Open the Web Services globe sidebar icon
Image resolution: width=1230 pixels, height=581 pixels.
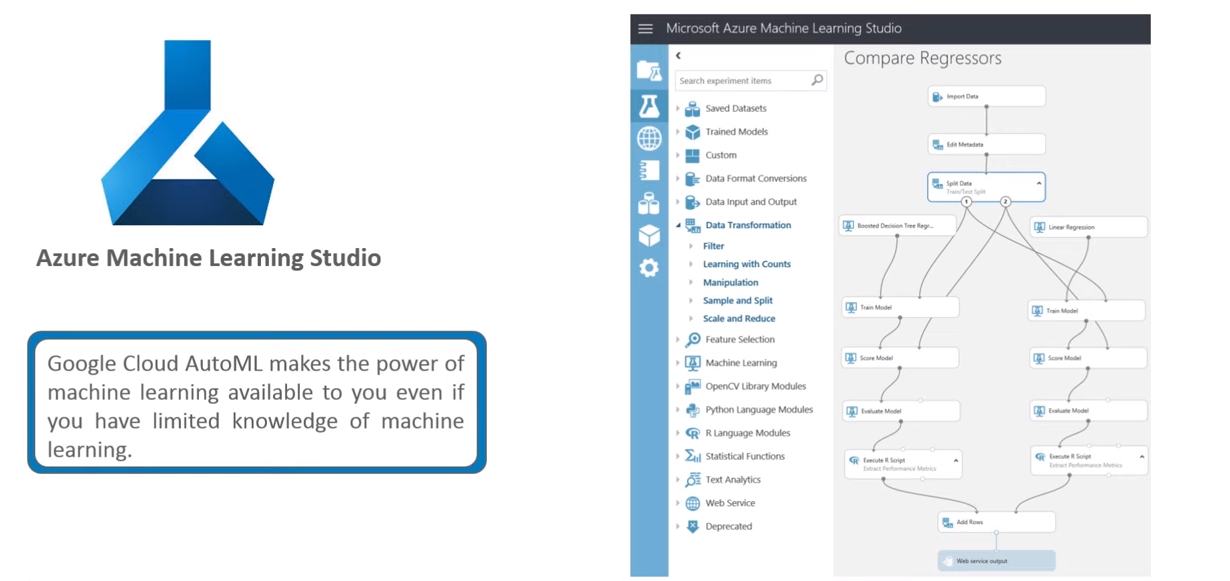click(649, 138)
